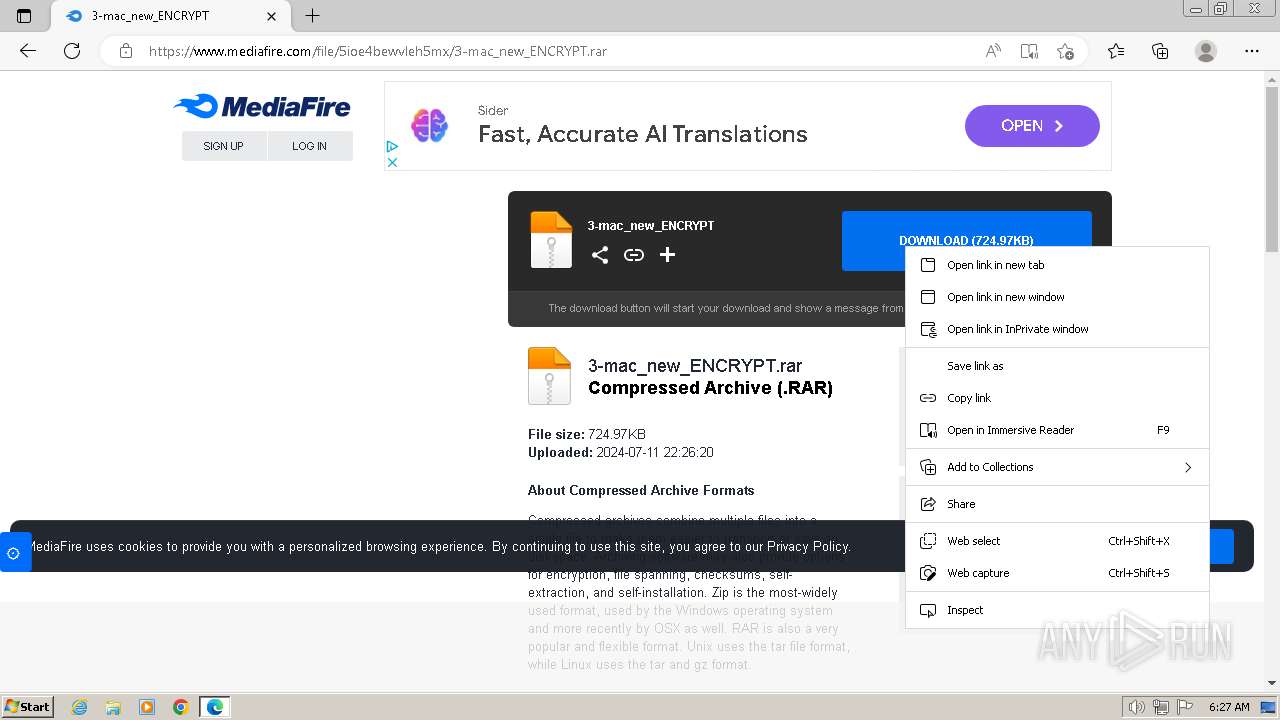The height and width of the screenshot is (720, 1280).
Task: Click the SIGN UP button
Action: pyautogui.click(x=224, y=146)
